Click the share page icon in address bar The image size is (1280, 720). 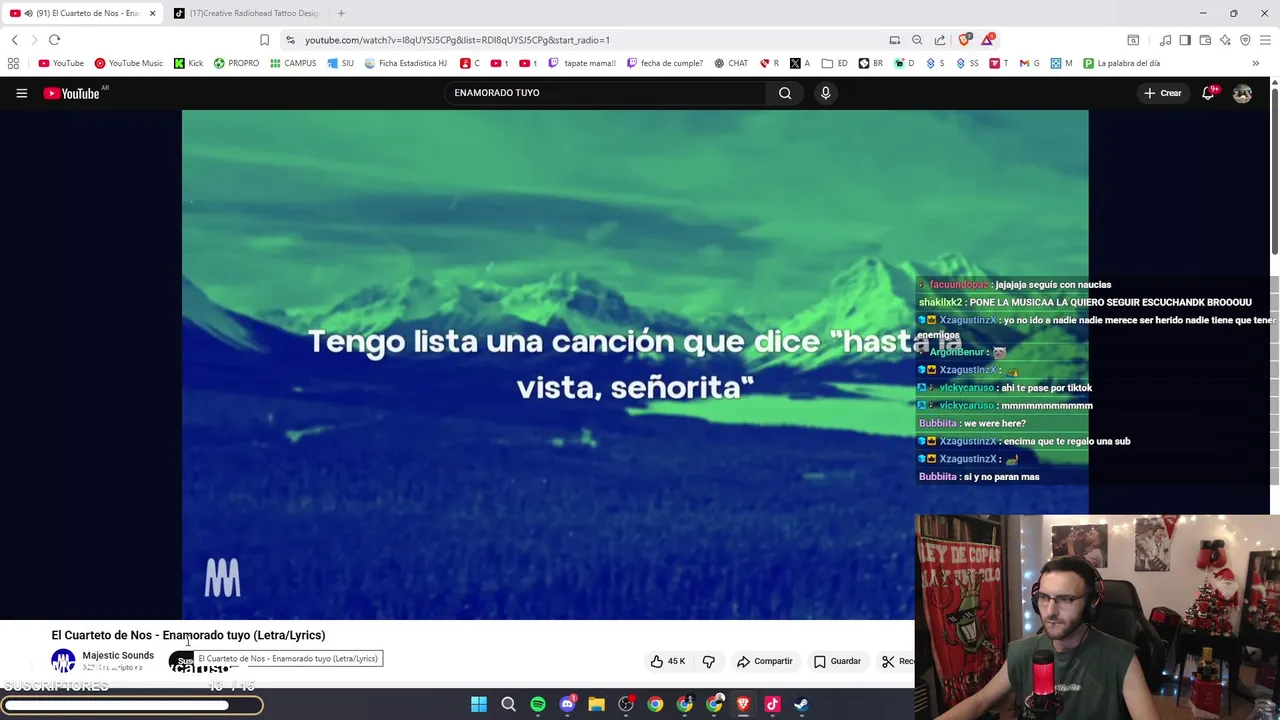(x=940, y=40)
